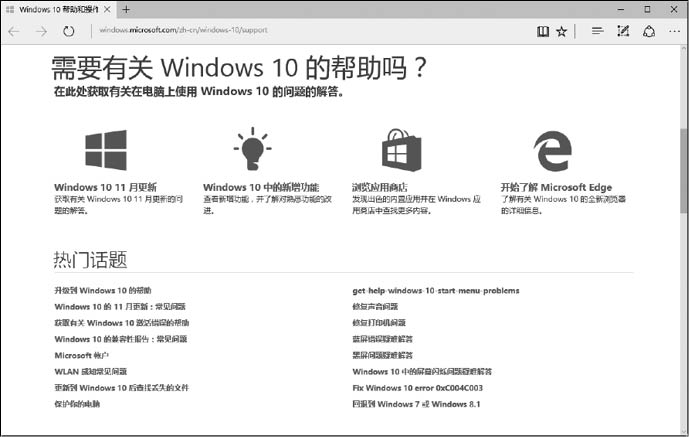
Task: Open 浏览应用商店 heading link
Action: (x=380, y=187)
